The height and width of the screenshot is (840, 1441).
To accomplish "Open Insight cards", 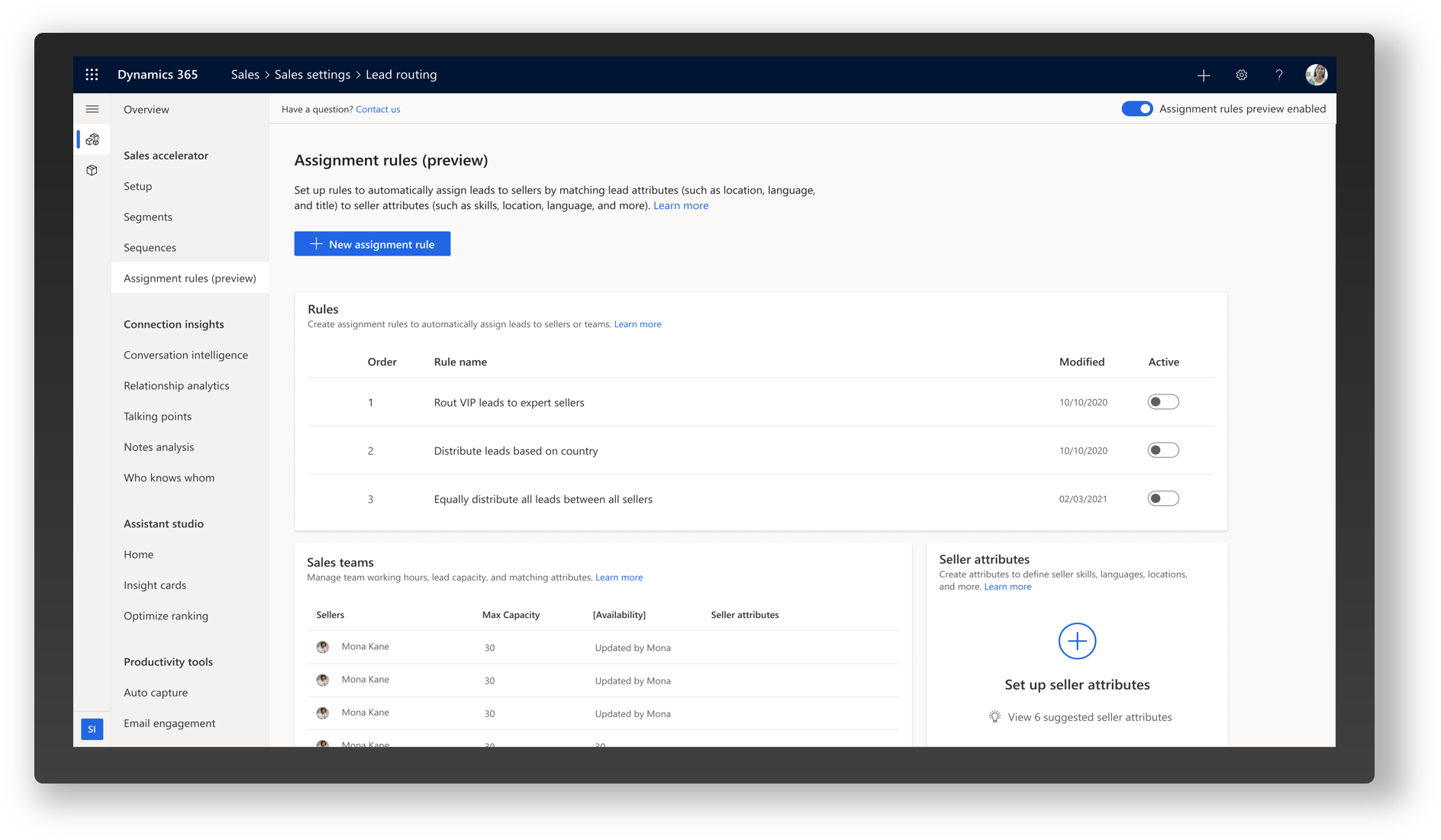I will [x=155, y=585].
